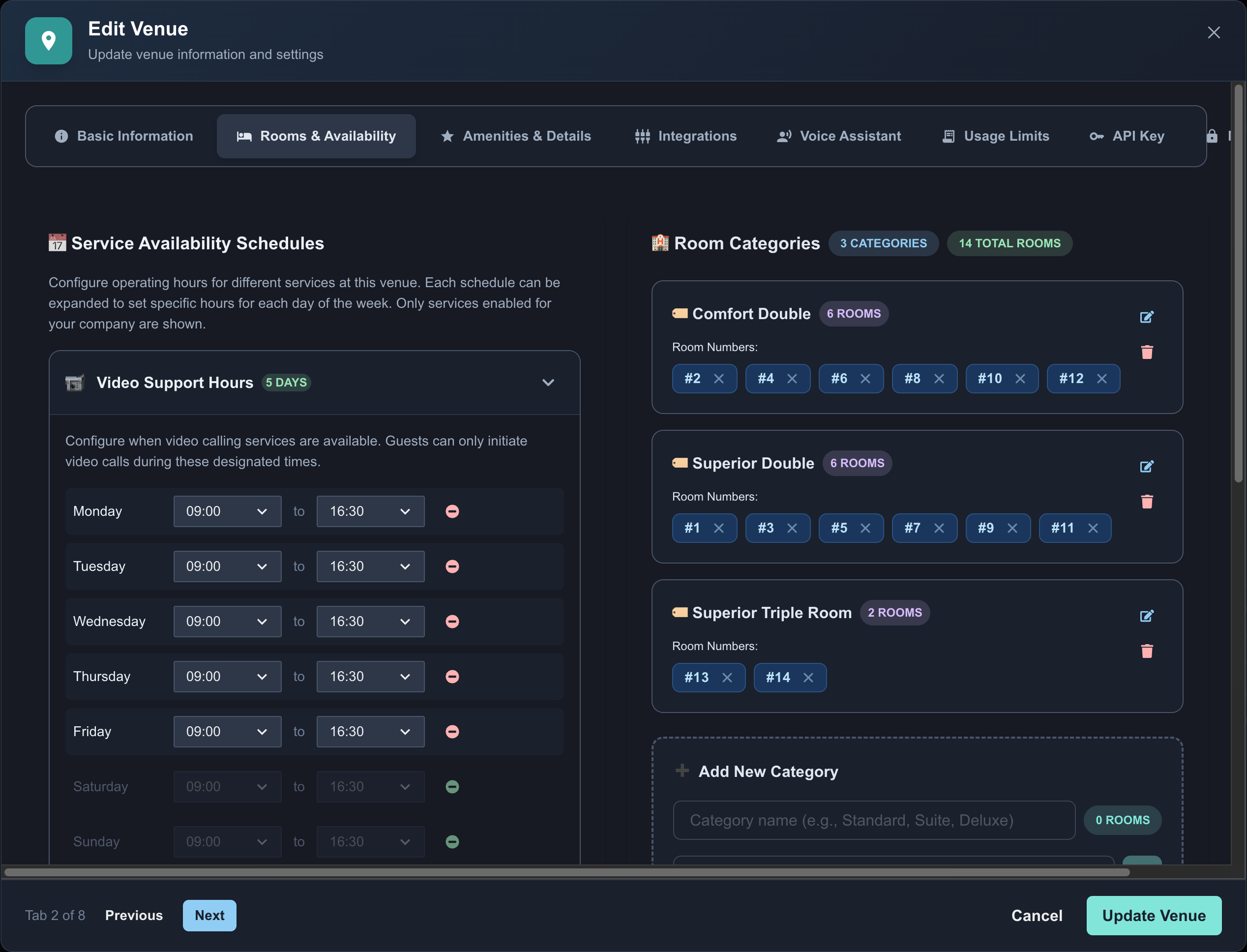Enable Saturday video support hours

(x=452, y=787)
